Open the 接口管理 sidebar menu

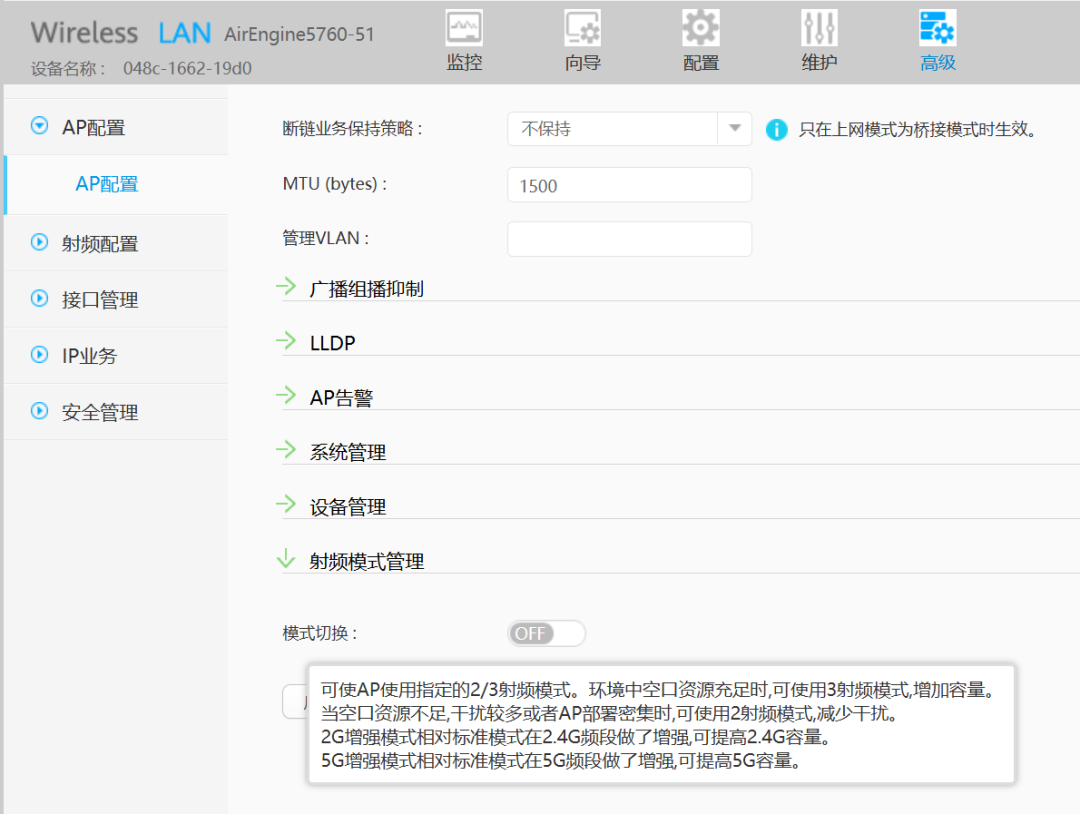coord(100,299)
